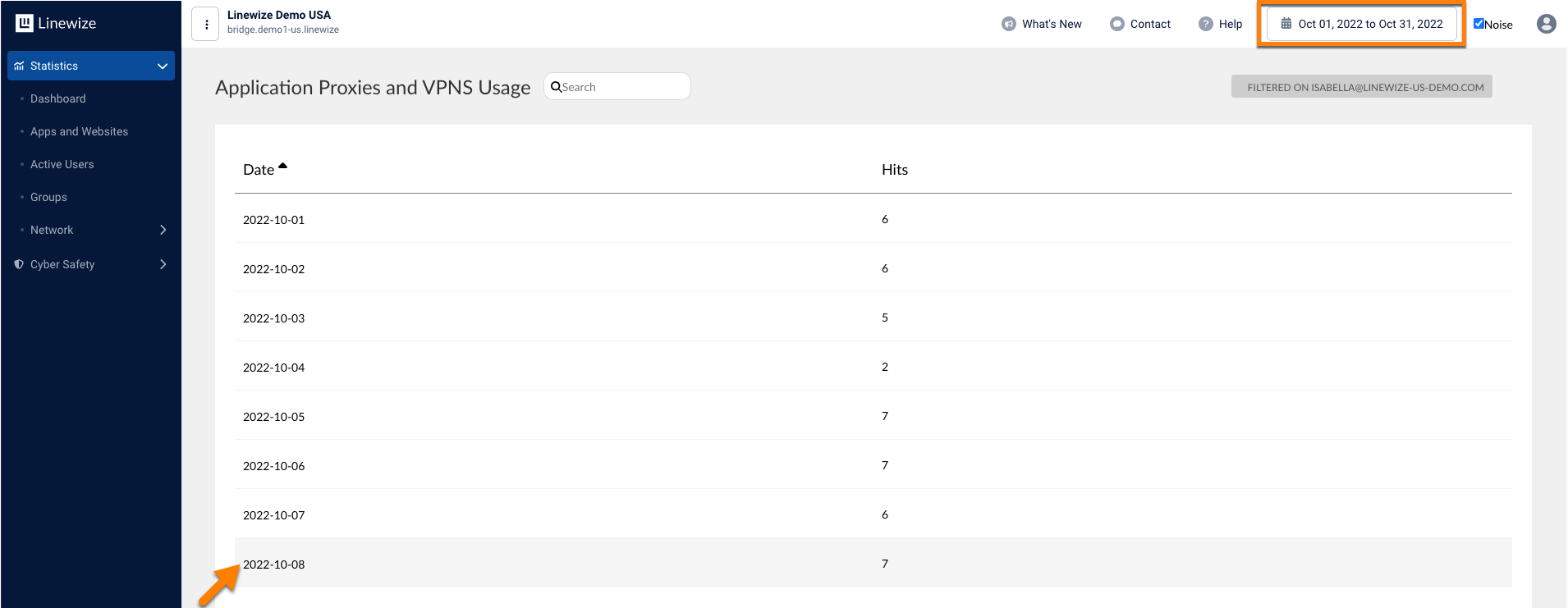1568x608 pixels.
Task: Sort by Date column arrow
Action: pyautogui.click(x=282, y=166)
